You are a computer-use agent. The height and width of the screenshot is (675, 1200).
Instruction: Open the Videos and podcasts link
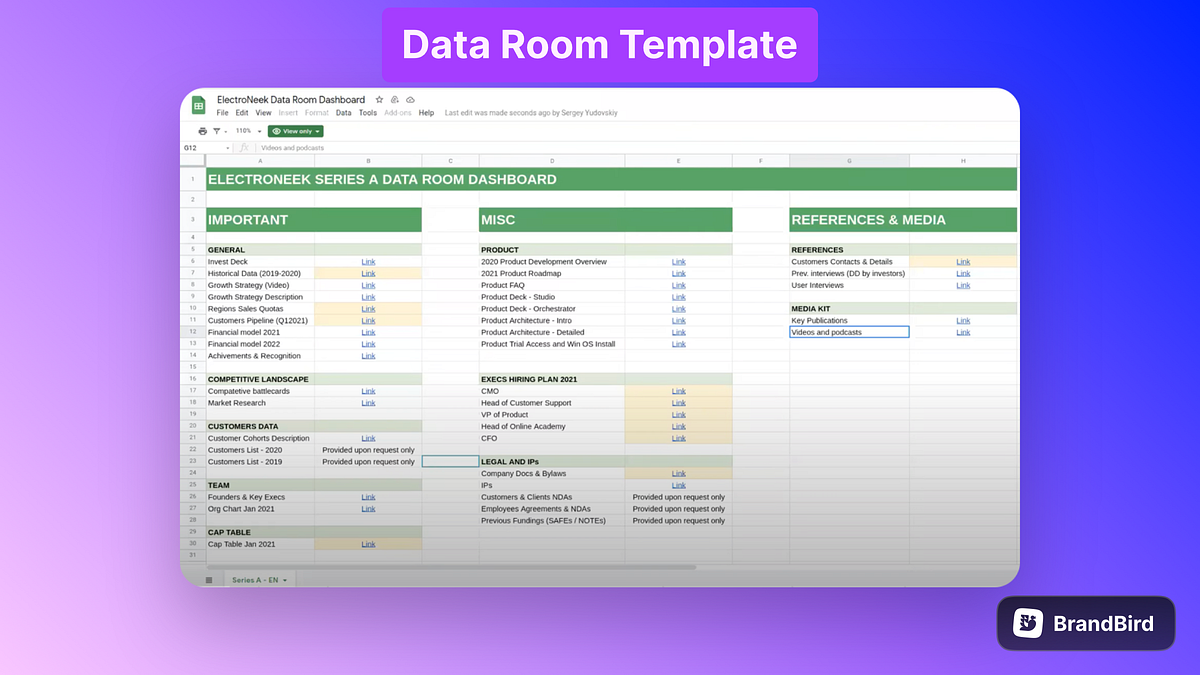(963, 332)
